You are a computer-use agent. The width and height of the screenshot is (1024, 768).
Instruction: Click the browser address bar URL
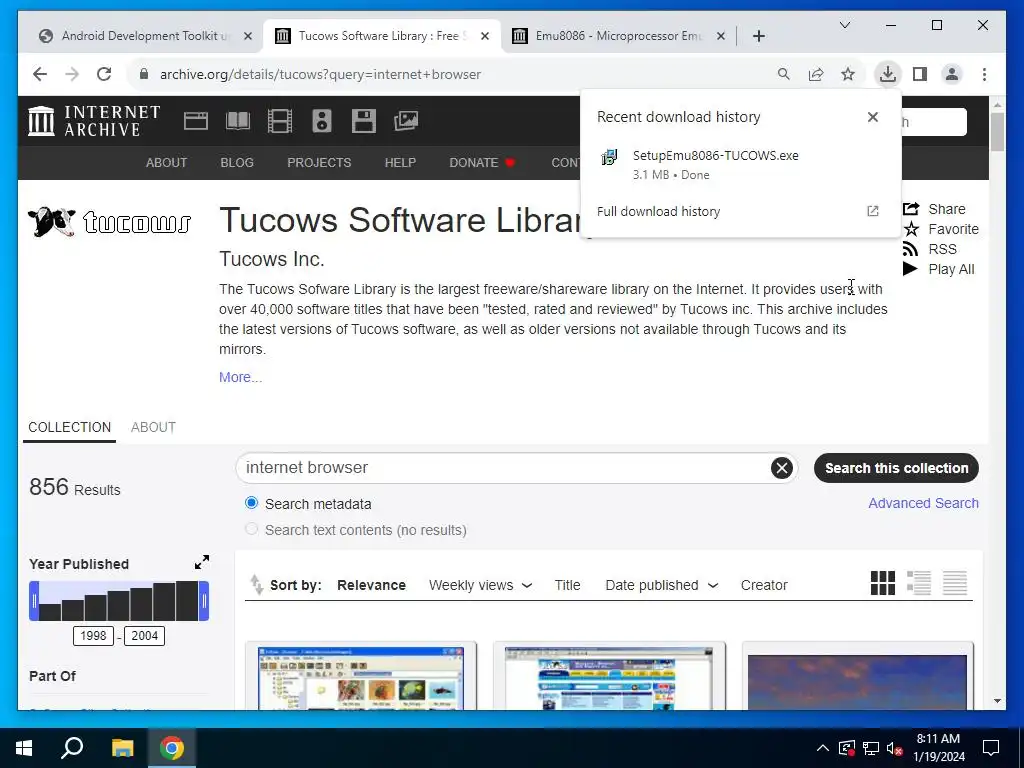(x=320, y=74)
